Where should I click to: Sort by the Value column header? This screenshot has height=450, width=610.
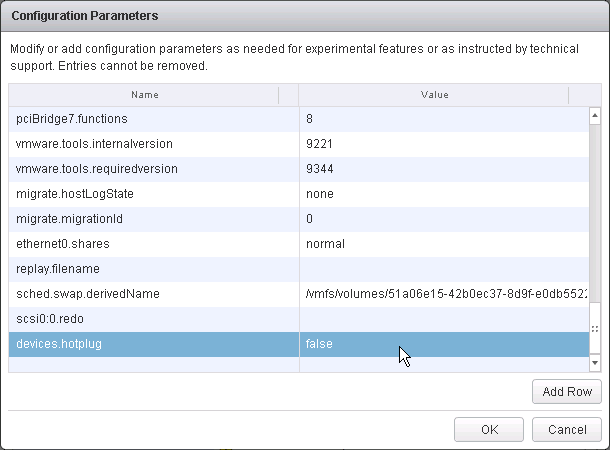coord(434,95)
